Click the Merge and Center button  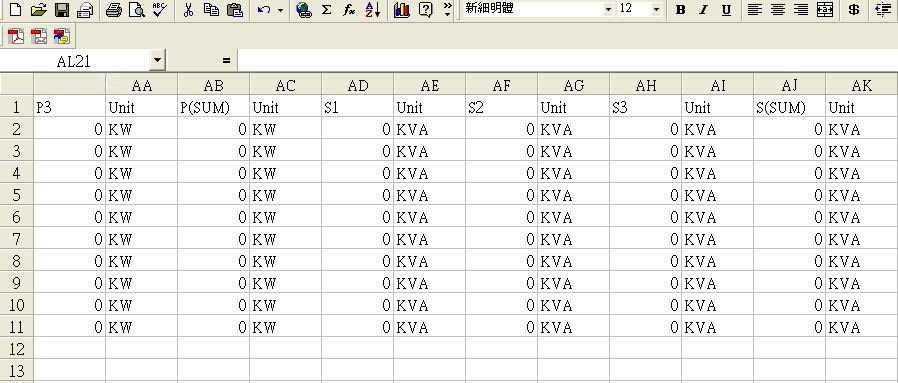tap(825, 10)
